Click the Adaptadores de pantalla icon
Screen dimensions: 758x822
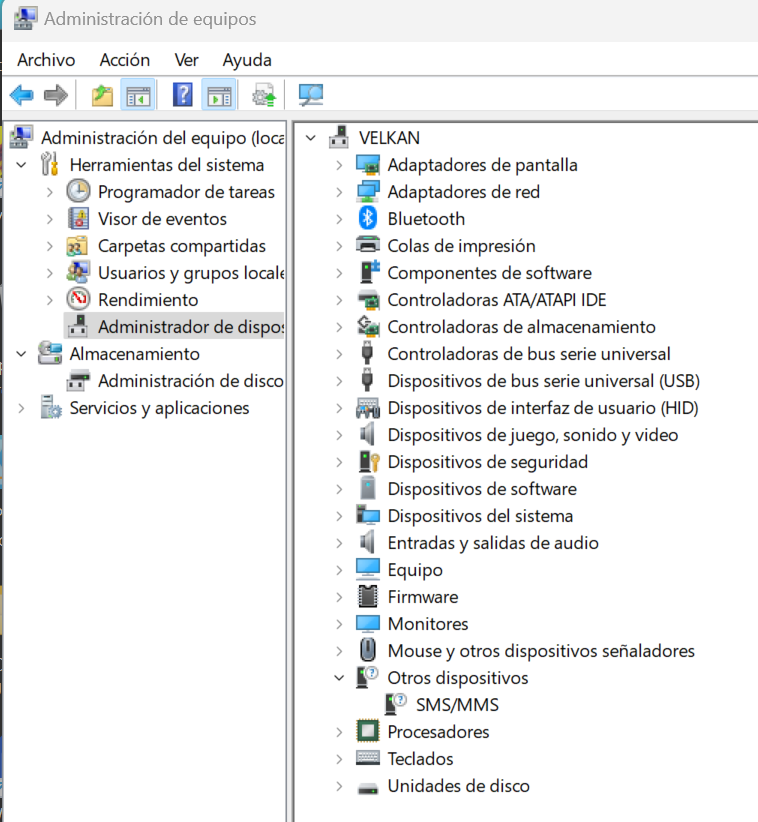pos(367,165)
